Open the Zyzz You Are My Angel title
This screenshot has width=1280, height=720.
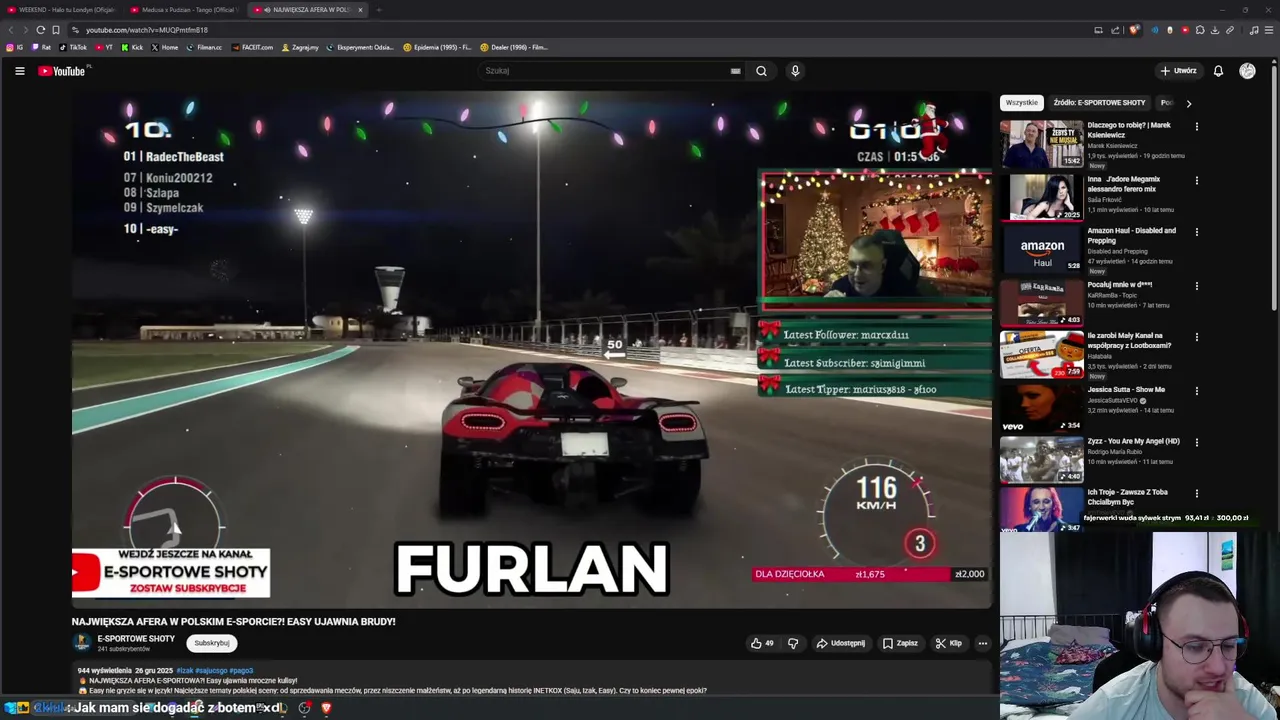coord(1133,441)
